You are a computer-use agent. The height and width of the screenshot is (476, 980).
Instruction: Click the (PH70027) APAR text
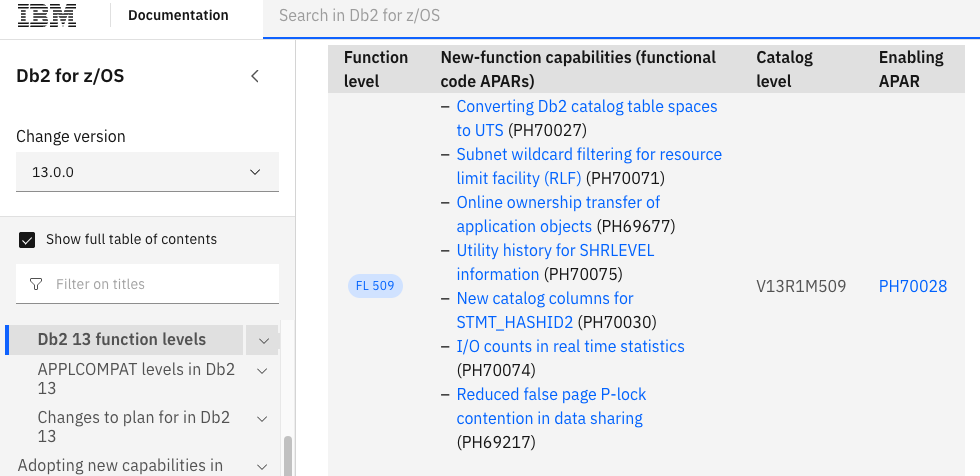pos(548,130)
